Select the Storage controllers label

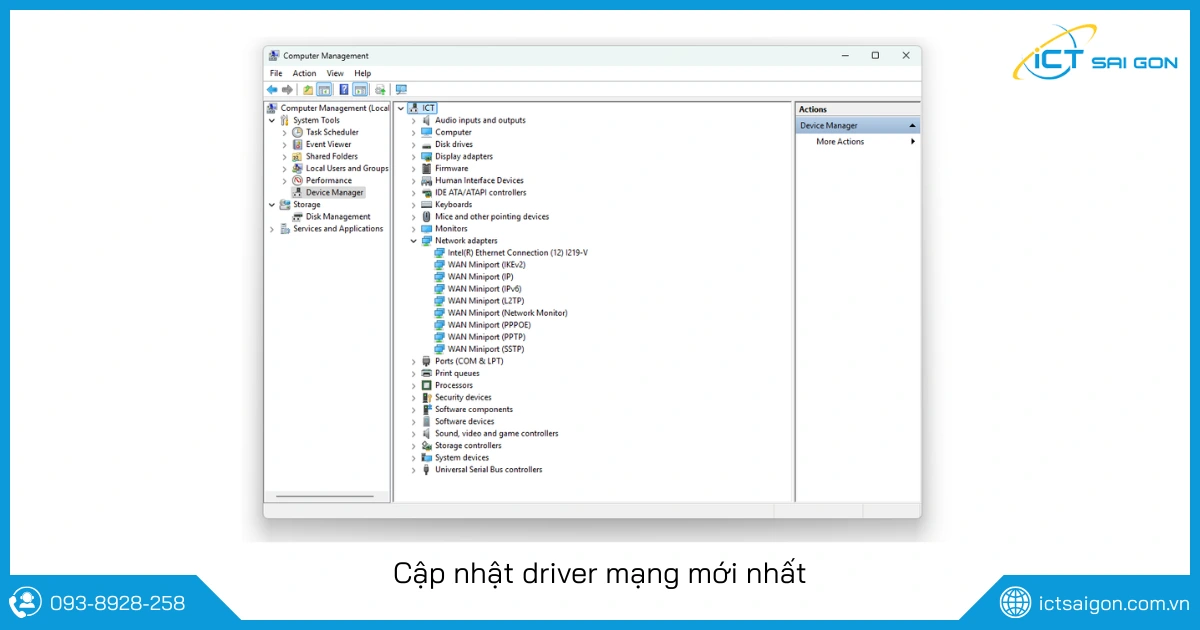468,445
